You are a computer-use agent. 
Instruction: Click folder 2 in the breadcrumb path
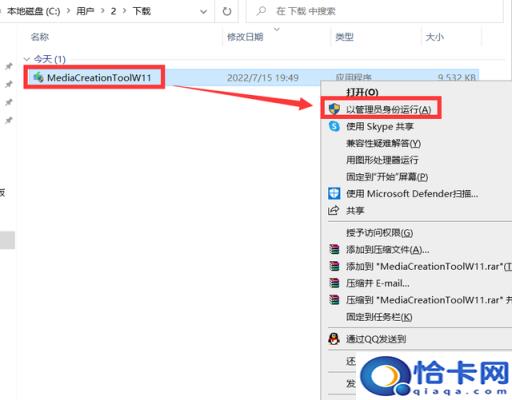click(x=113, y=11)
